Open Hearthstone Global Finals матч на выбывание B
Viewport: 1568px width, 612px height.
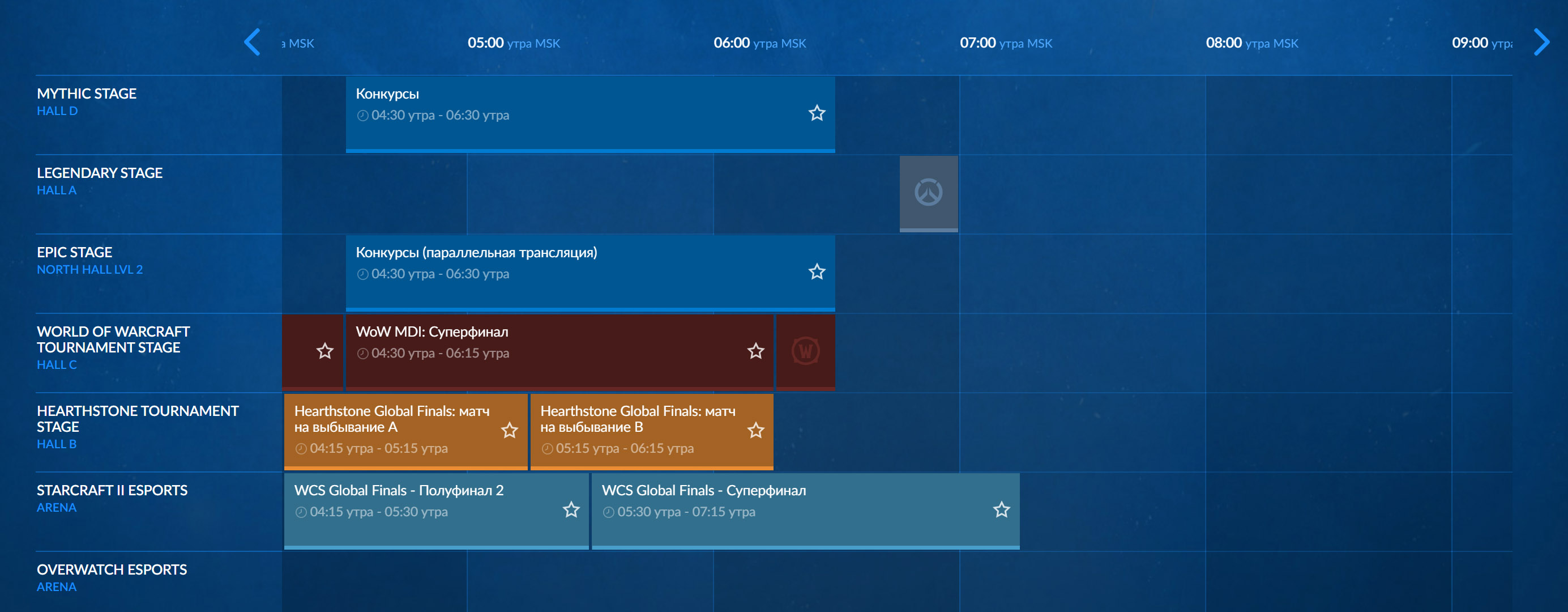coord(652,432)
